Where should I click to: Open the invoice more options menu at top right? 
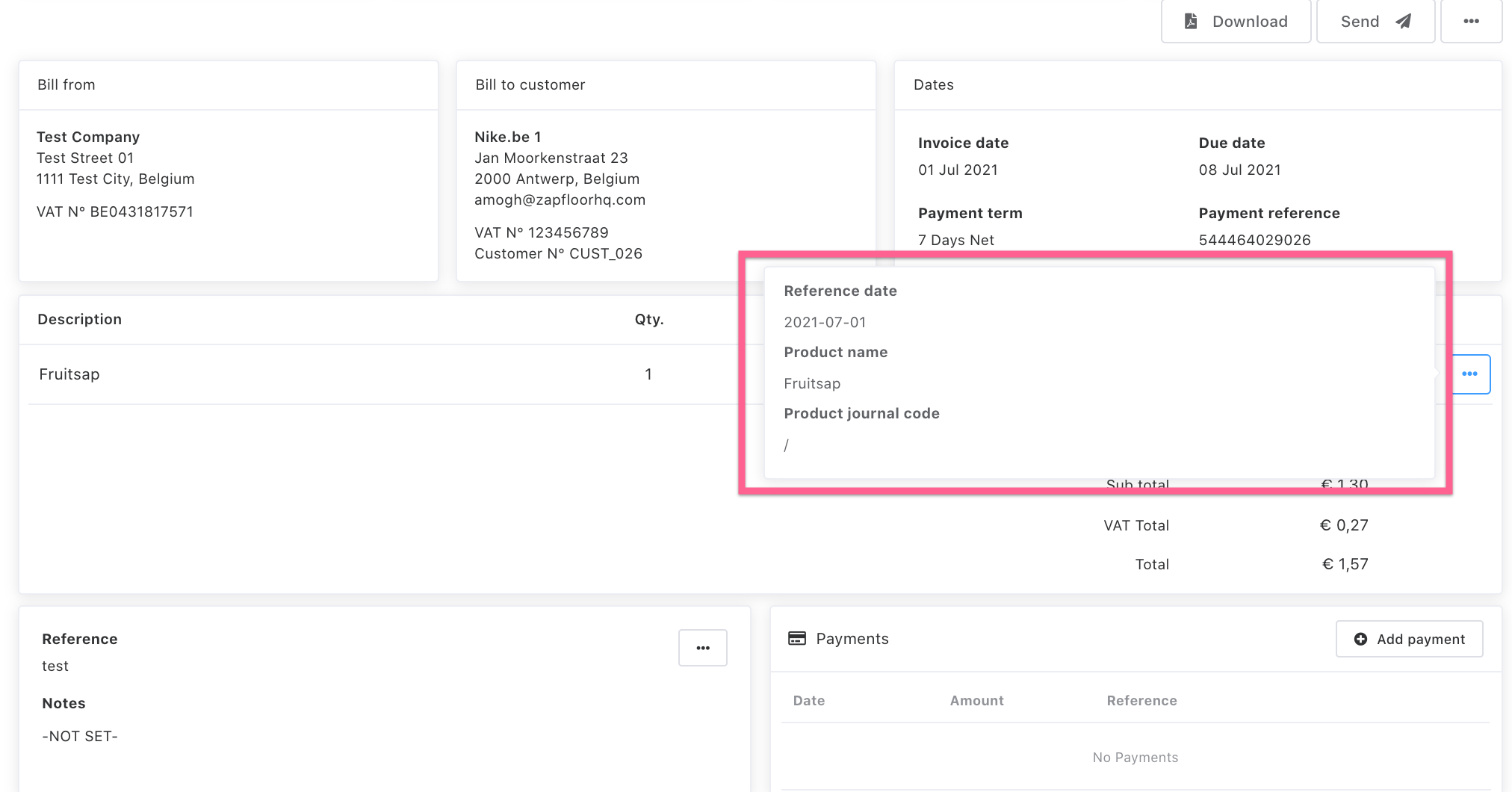[1471, 21]
